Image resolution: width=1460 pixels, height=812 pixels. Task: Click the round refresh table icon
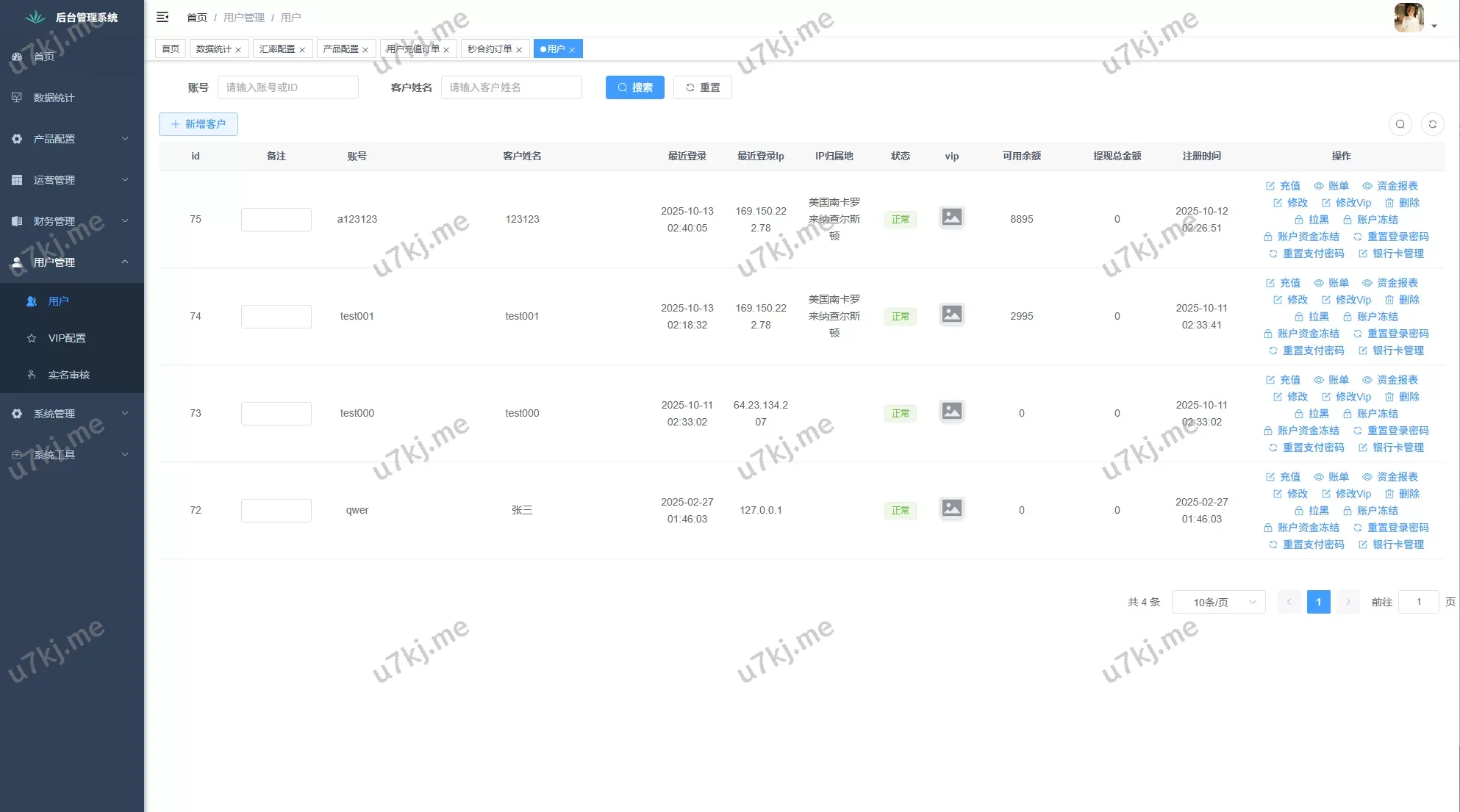tap(1432, 124)
